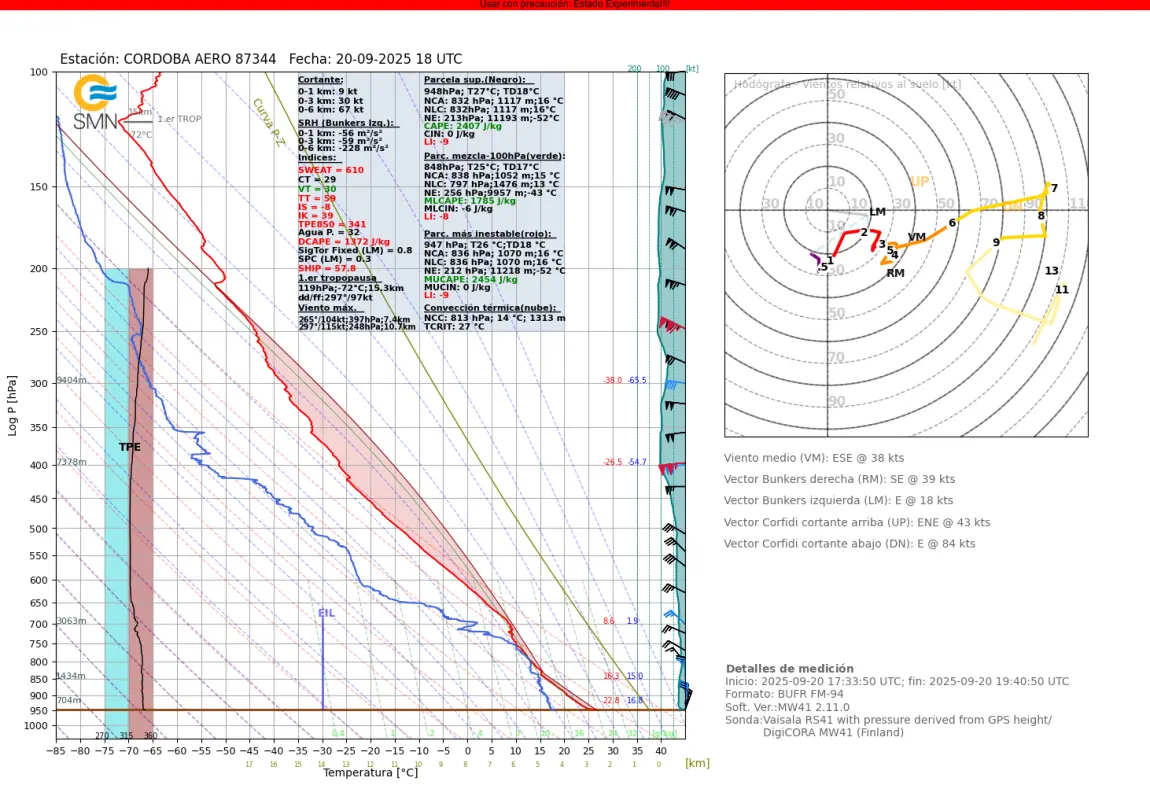The image size is (1150, 800).
Task: Click the Cortante: section heading
Action: coord(321,79)
